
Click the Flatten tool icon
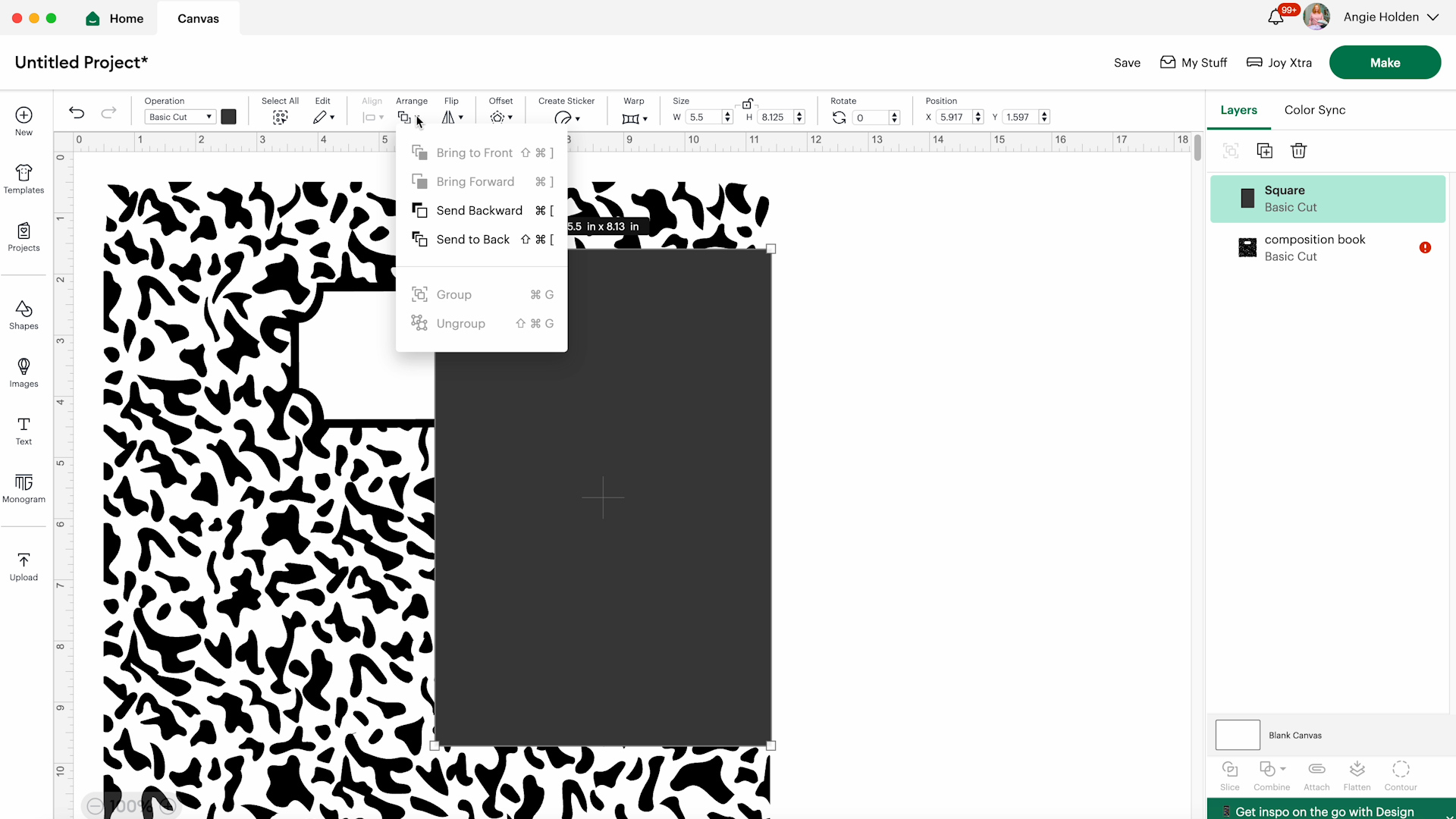pos(1357,769)
